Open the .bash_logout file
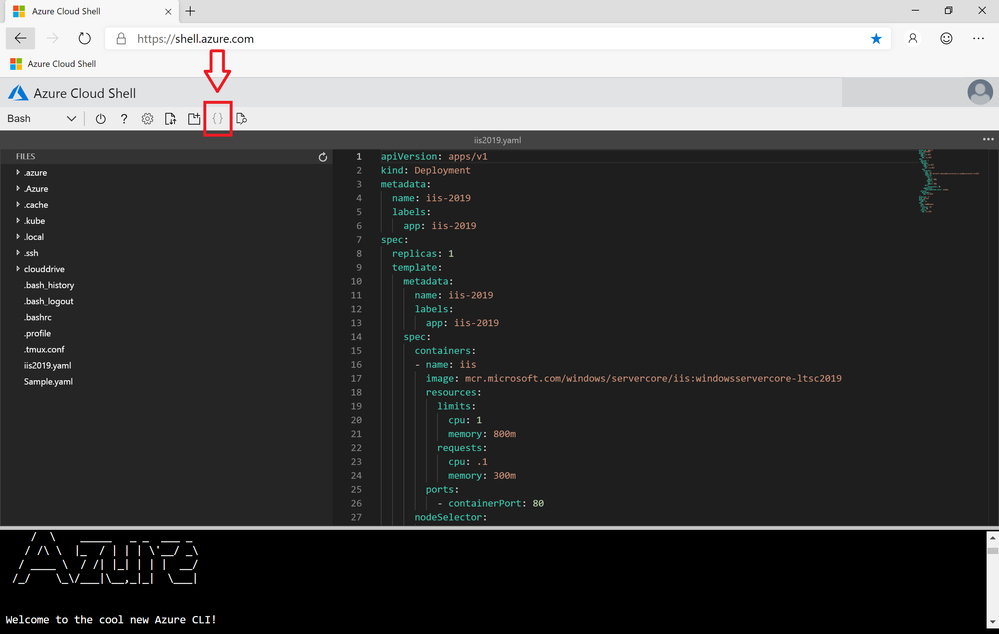 coord(48,301)
